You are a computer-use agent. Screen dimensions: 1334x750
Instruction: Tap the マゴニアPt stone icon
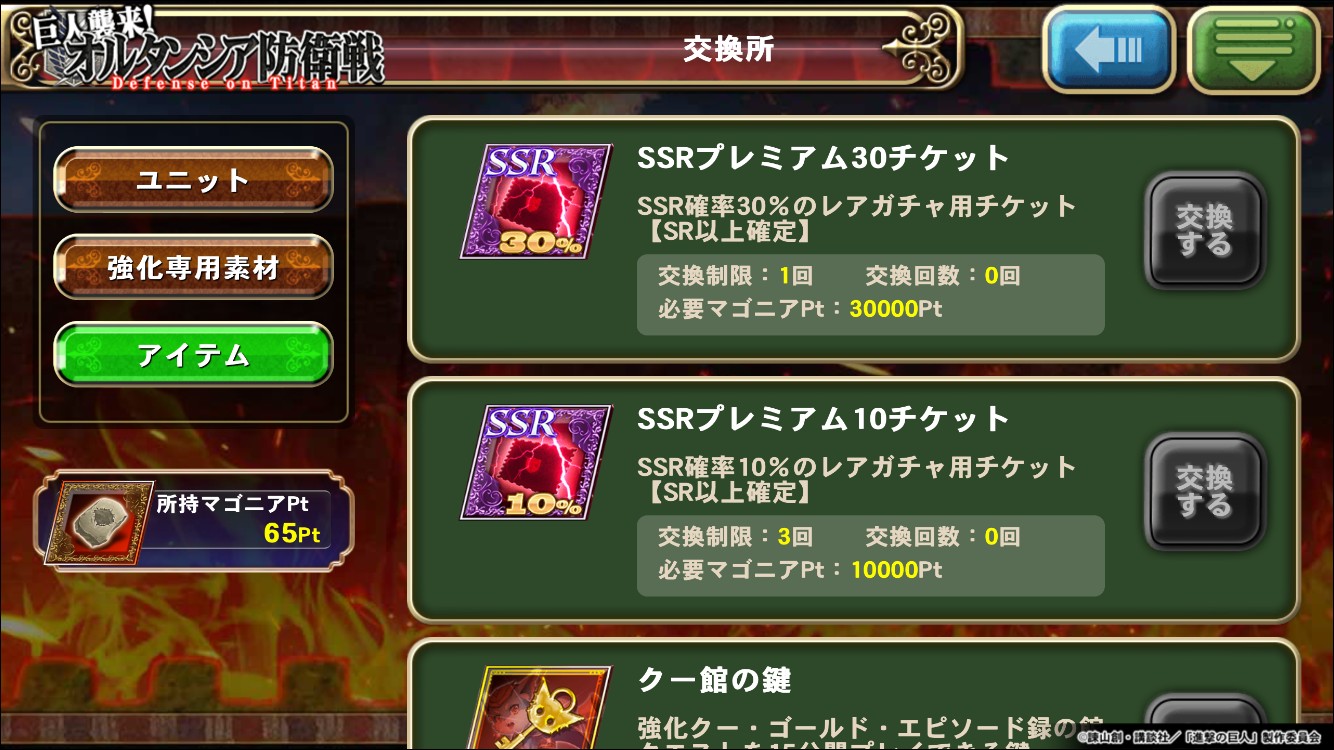pos(96,521)
